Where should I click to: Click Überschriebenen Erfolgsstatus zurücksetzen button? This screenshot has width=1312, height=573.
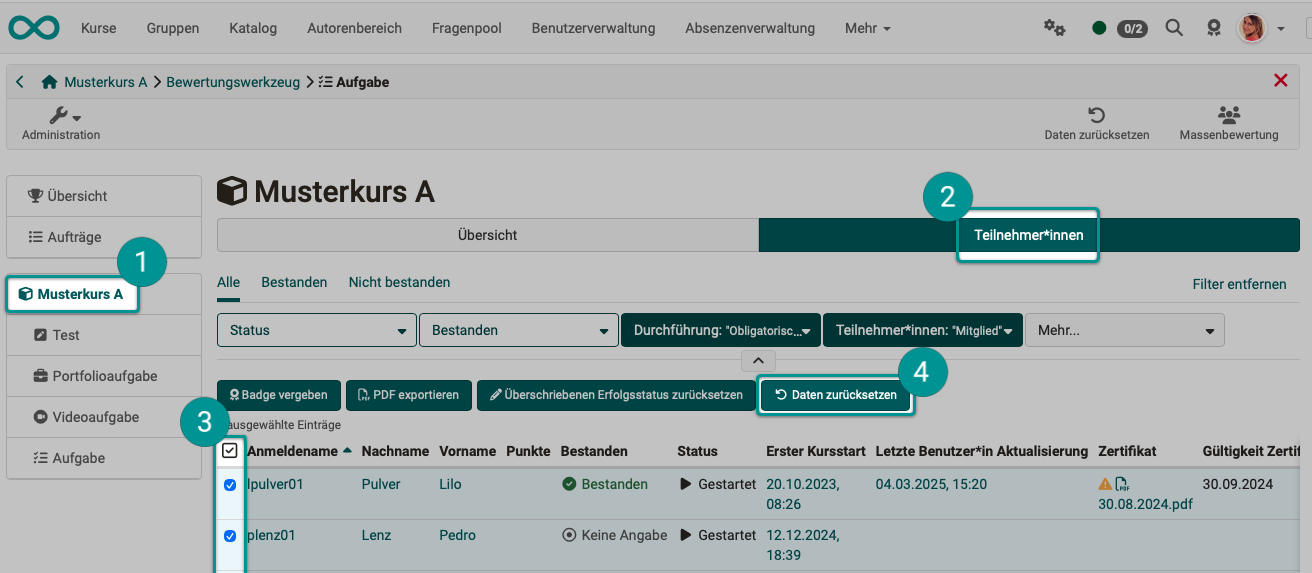coord(615,395)
